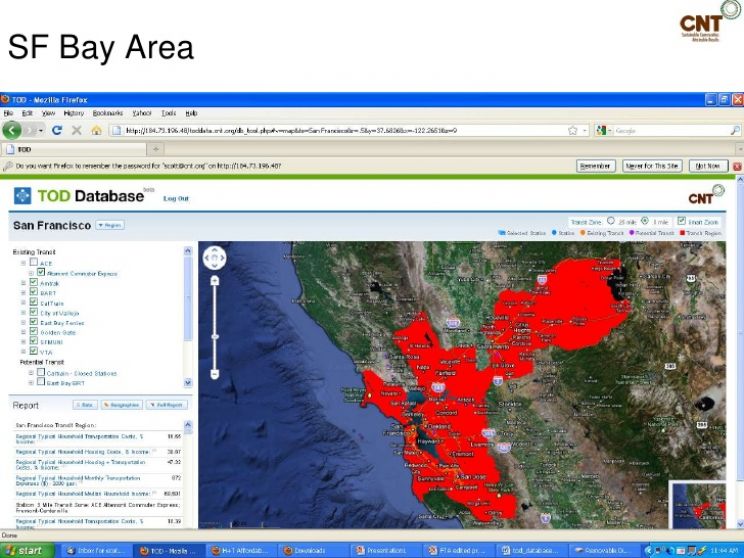Open the Windows Start button

[27, 550]
